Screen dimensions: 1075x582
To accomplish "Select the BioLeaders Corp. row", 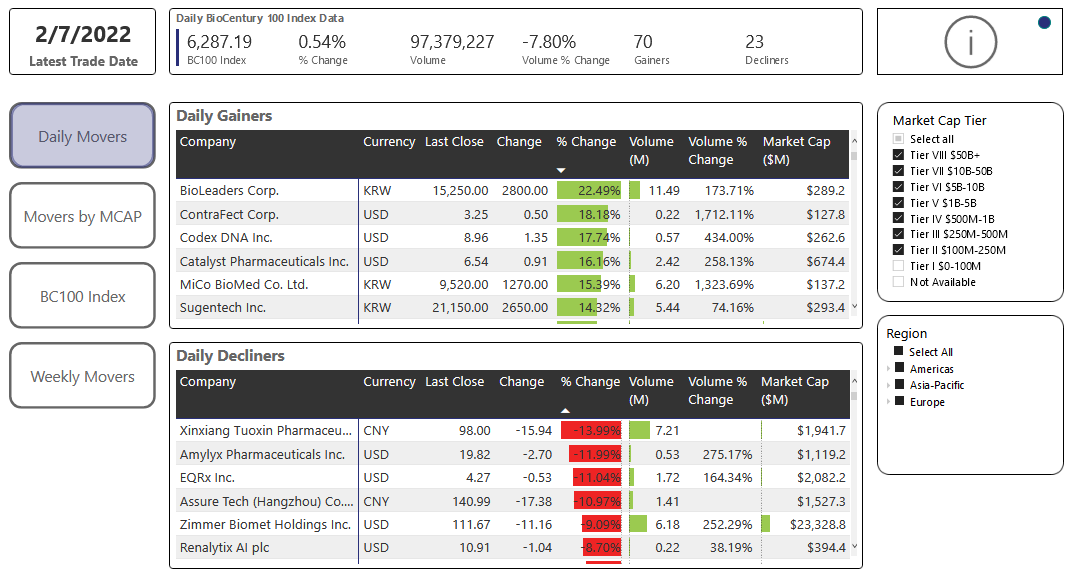I will 512,191.
